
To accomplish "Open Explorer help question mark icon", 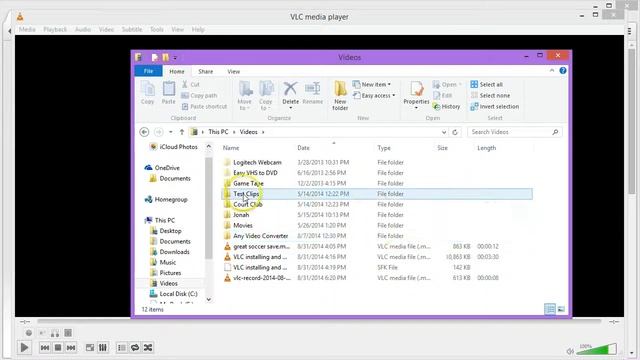I will coord(563,71).
